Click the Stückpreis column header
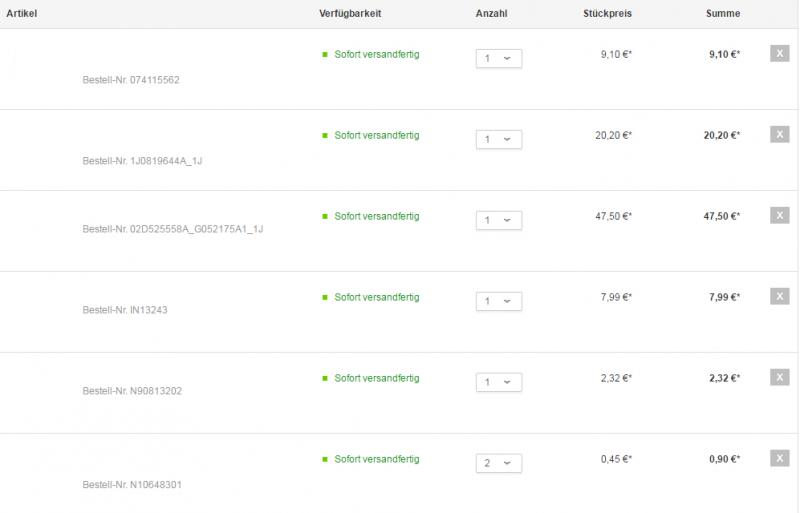Viewport: 800px width, 513px height. click(607, 14)
